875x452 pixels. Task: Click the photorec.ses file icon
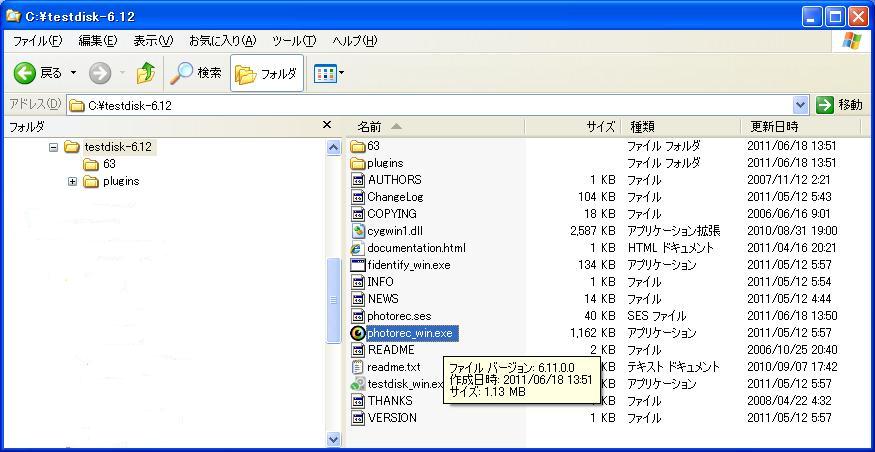click(358, 316)
